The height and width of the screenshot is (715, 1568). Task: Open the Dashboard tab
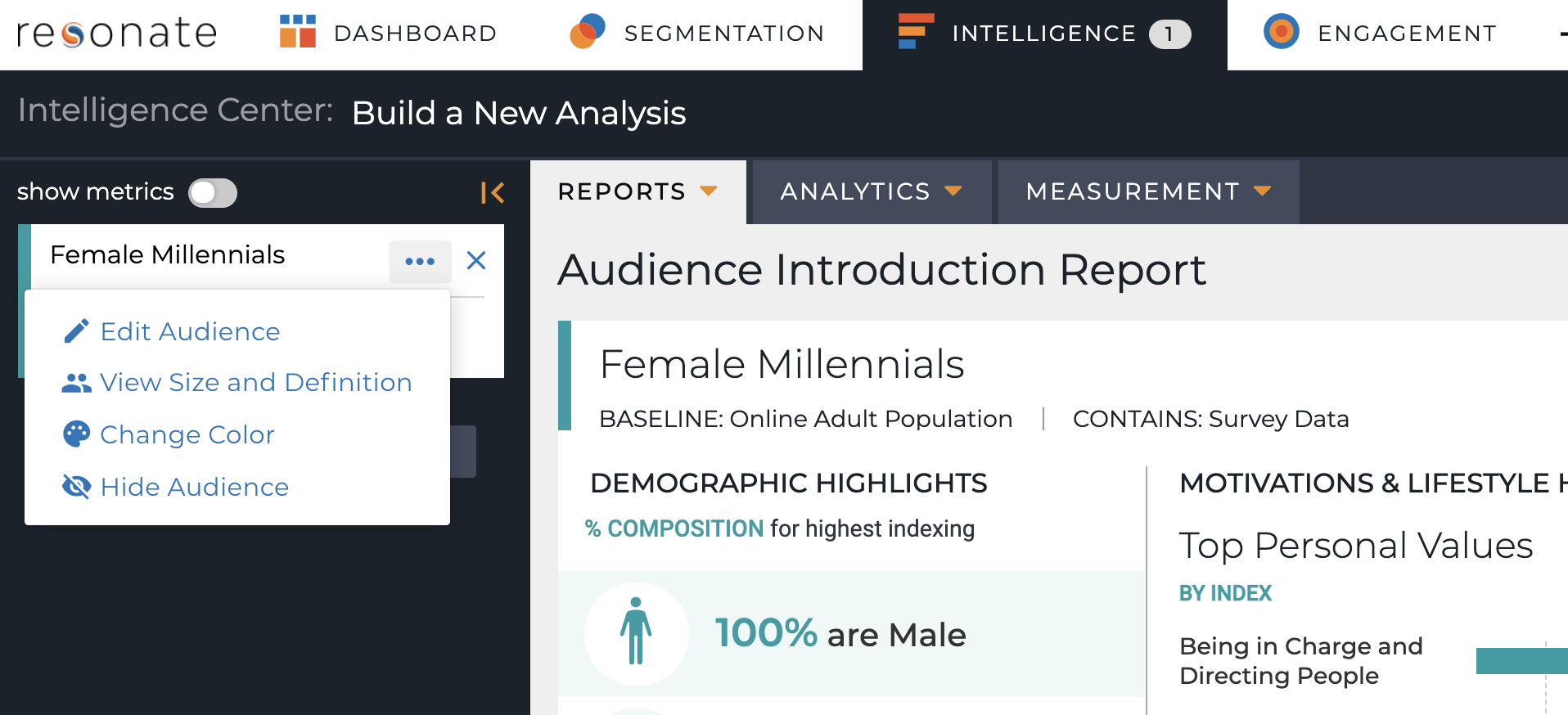(x=388, y=33)
